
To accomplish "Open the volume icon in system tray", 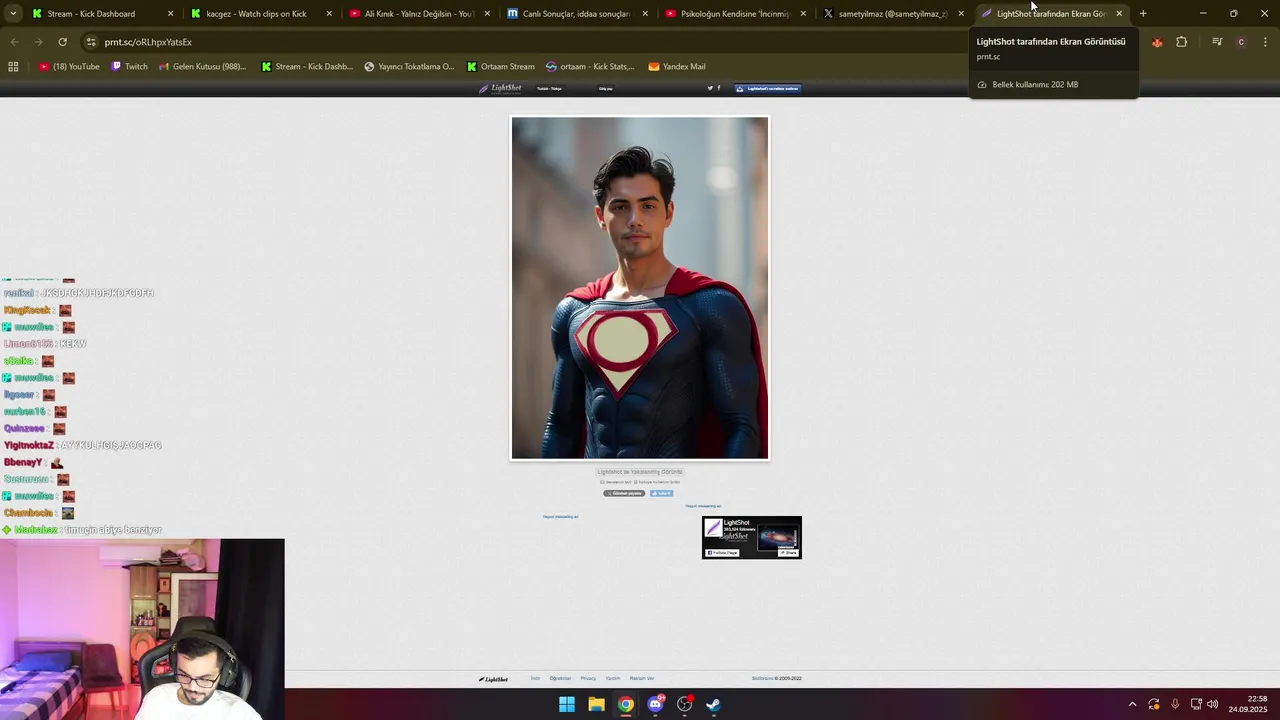I will click(1213, 704).
